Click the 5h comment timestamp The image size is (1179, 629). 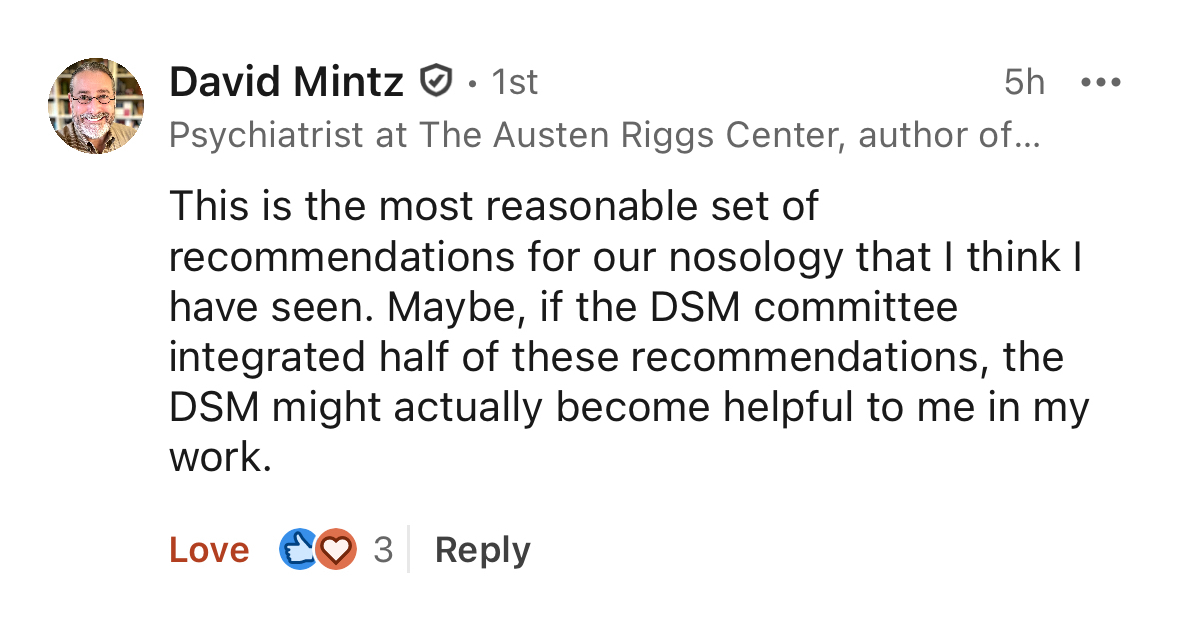click(x=1024, y=82)
